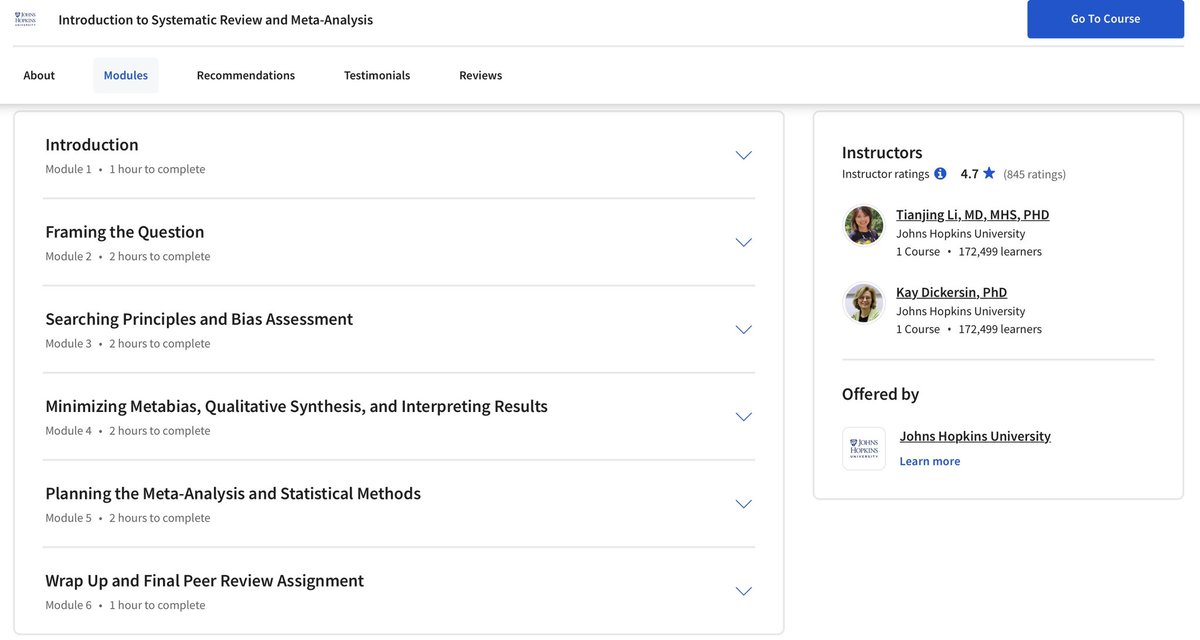Expand the Introduction module chevron
Image resolution: width=1200 pixels, height=640 pixels.
point(743,155)
